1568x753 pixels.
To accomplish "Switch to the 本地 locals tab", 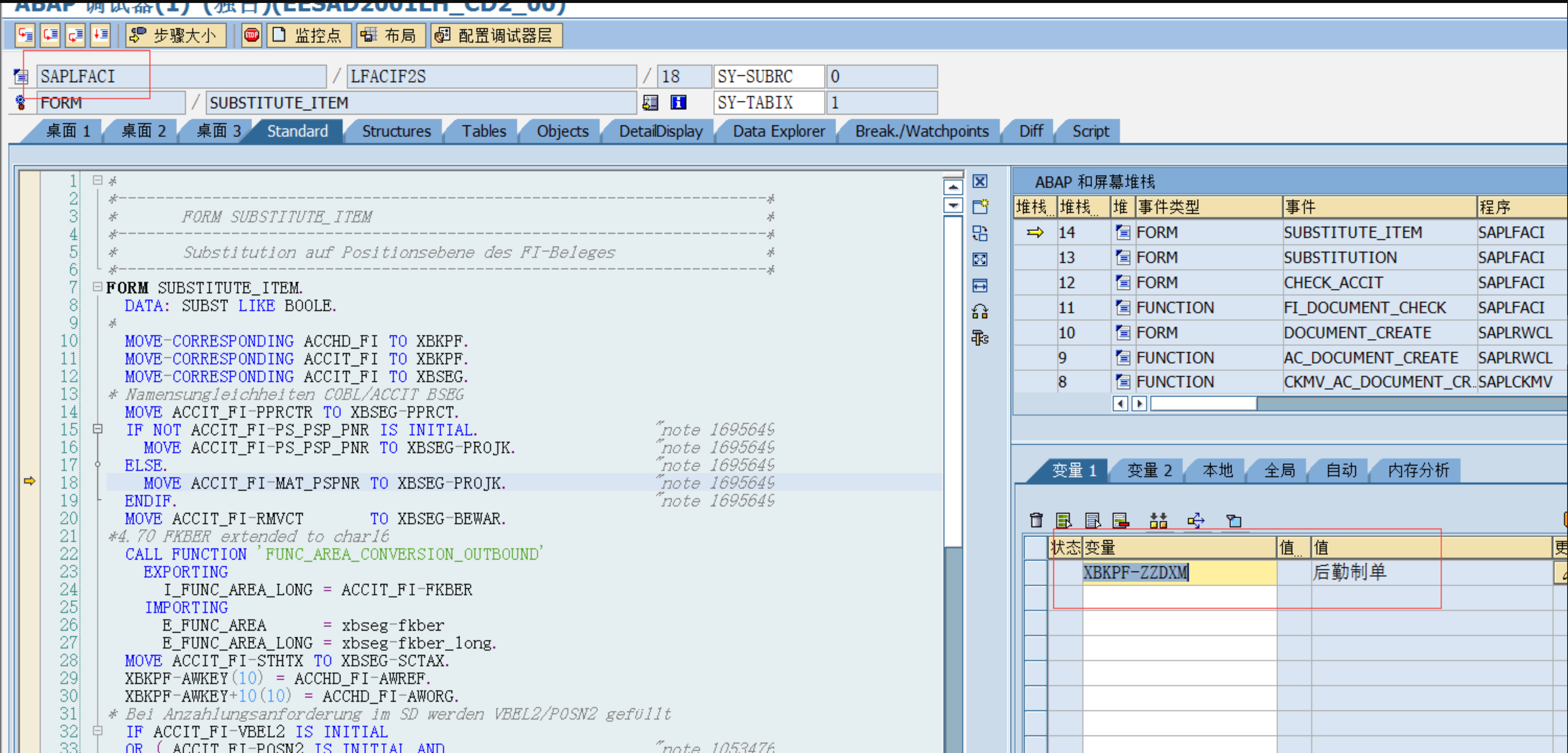I will (x=1218, y=470).
